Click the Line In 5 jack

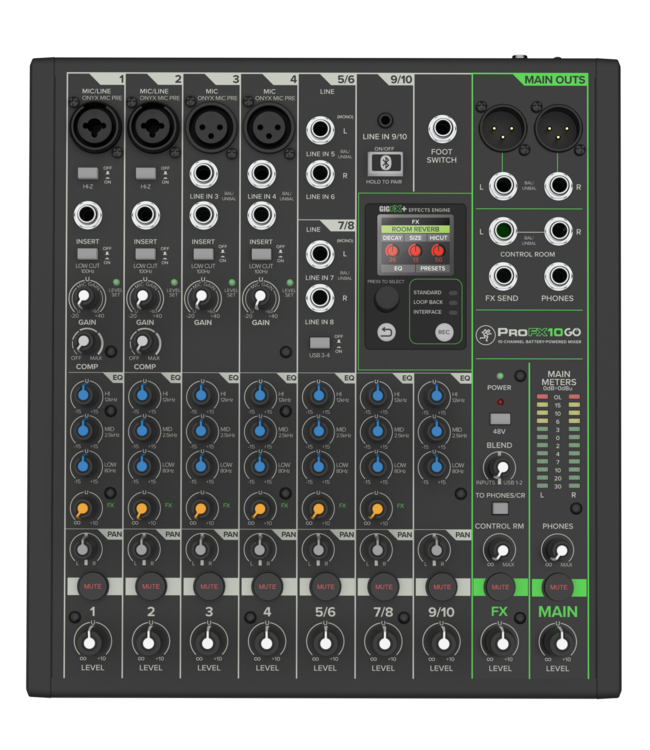coord(320,130)
